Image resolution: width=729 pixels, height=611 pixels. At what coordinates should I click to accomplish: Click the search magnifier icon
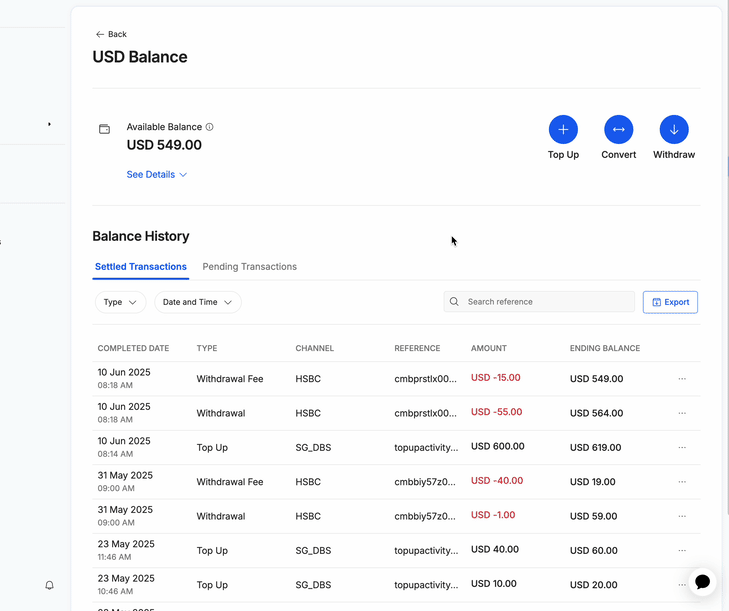pyautogui.click(x=454, y=302)
